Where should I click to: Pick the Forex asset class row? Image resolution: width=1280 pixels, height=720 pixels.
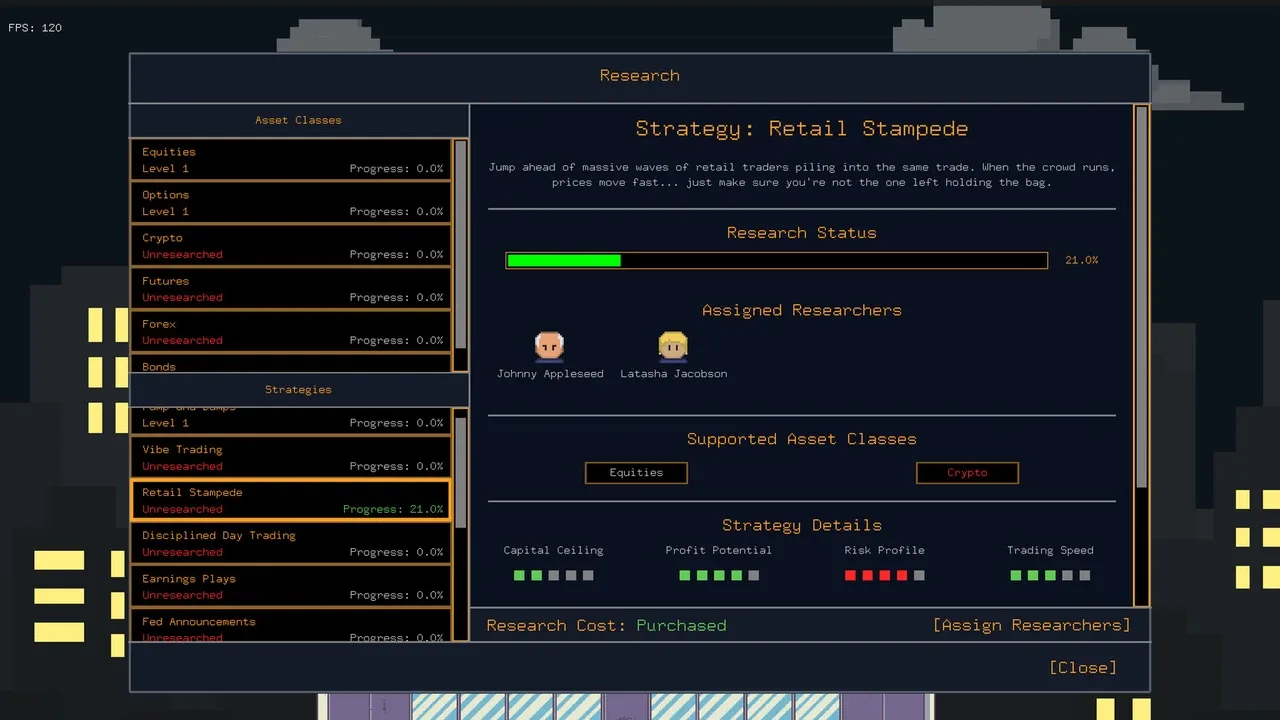click(x=291, y=332)
